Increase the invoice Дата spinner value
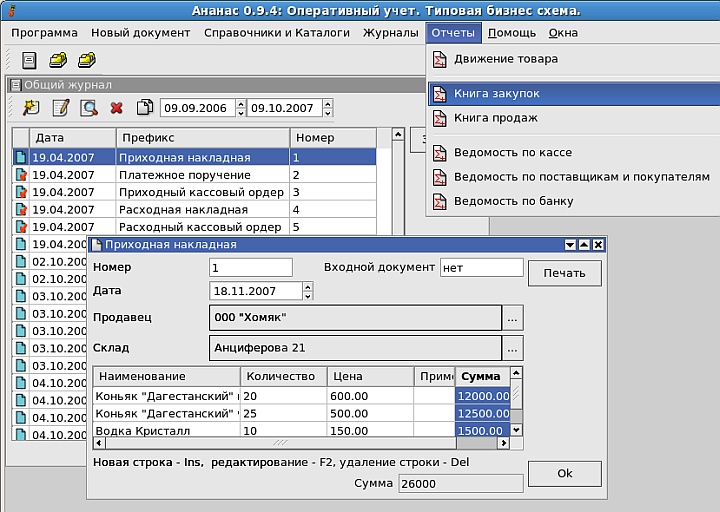720x512 pixels. (x=308, y=287)
